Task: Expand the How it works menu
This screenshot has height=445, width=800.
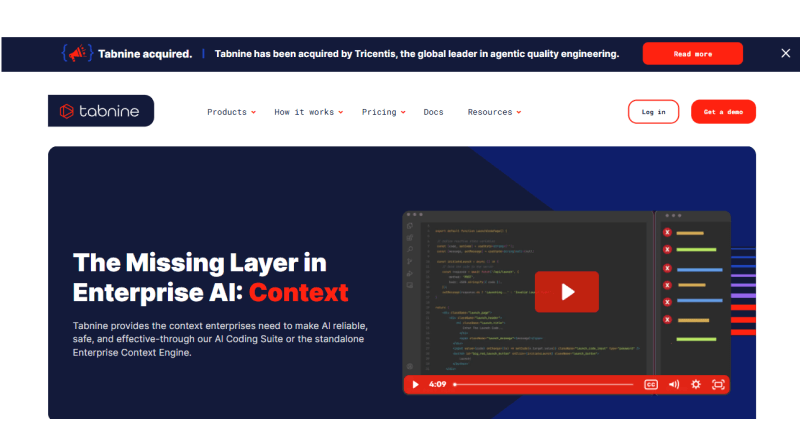Action: pos(308,112)
